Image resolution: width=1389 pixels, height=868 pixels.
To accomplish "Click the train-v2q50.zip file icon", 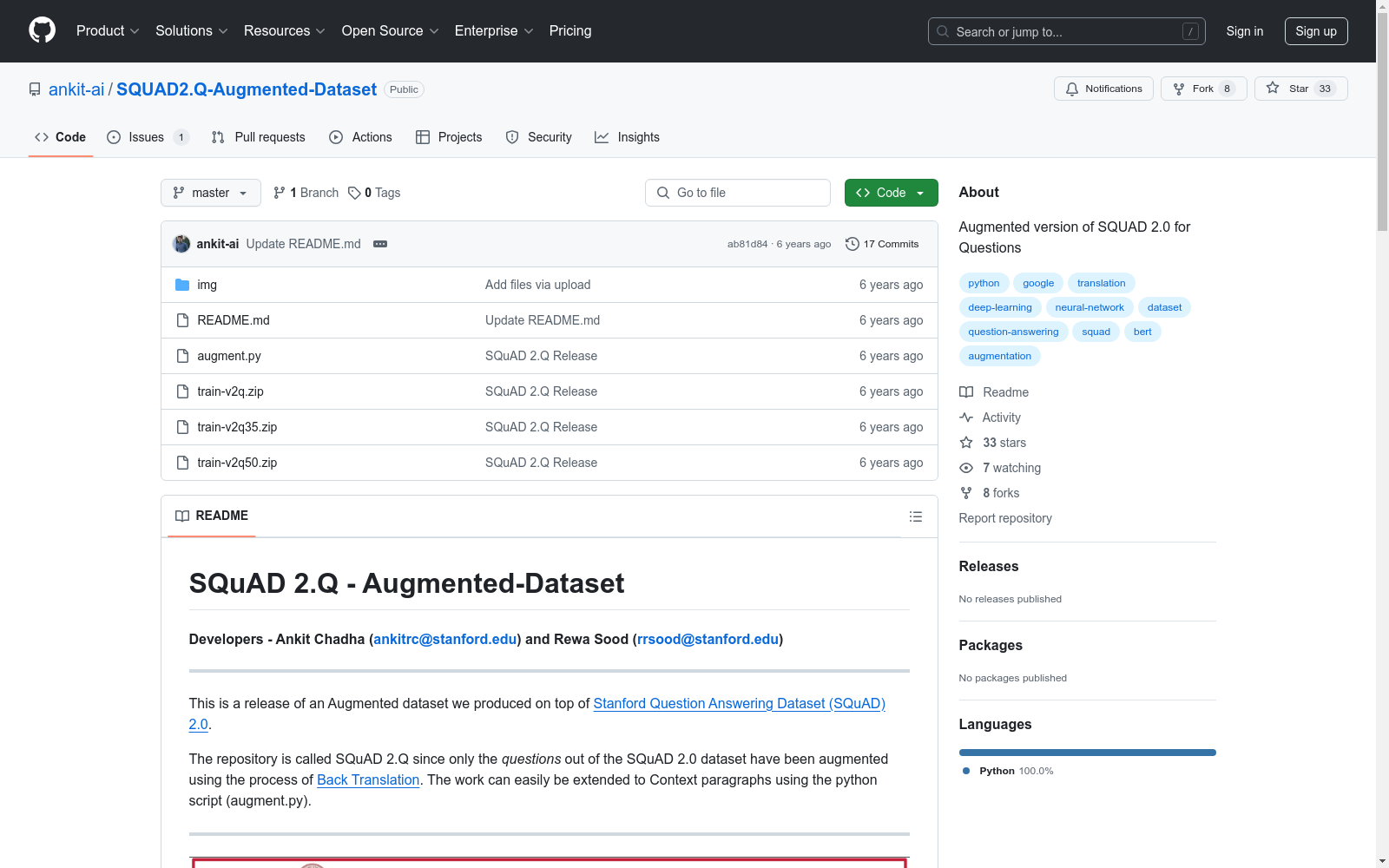I will (182, 463).
